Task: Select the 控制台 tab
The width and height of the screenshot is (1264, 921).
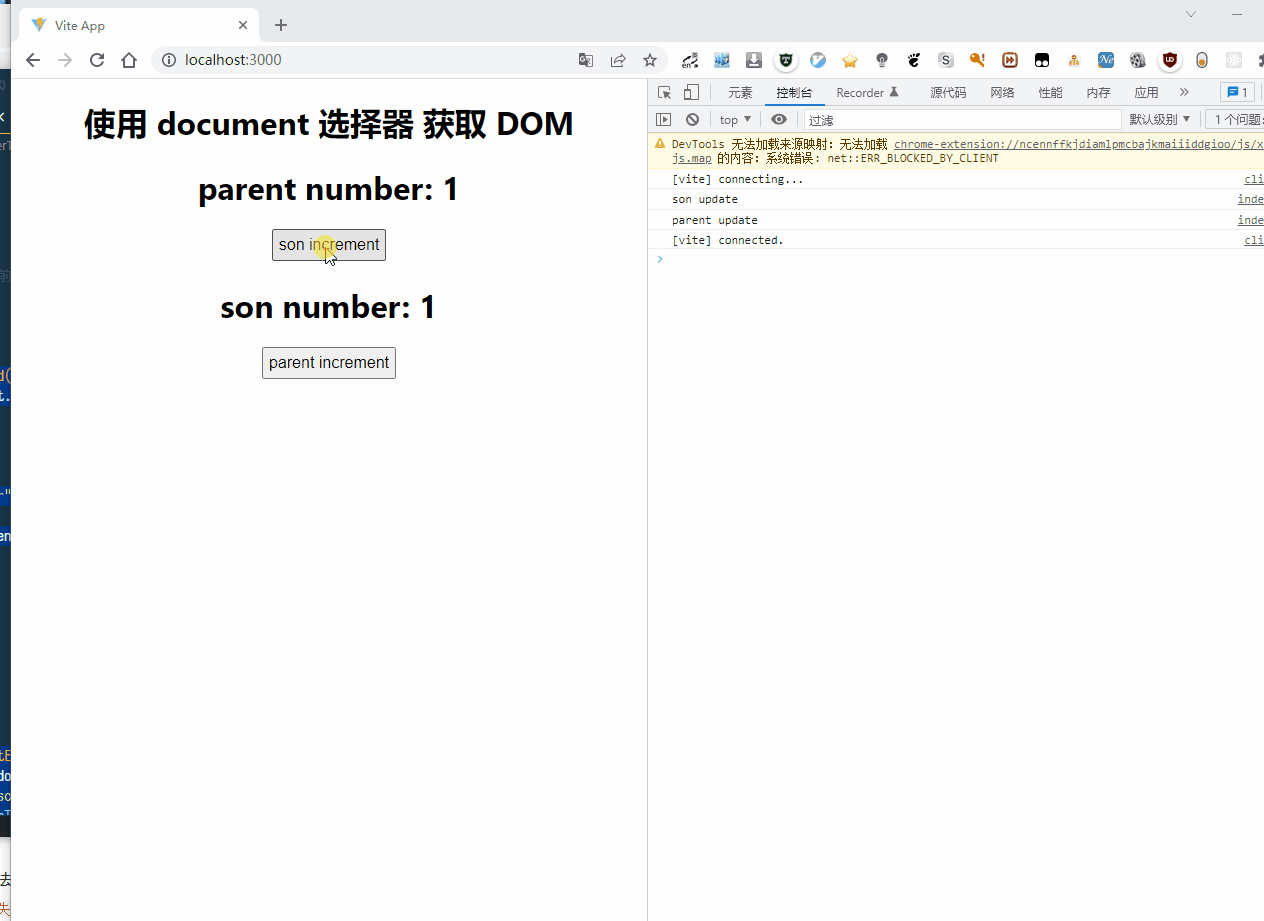Action: [x=795, y=93]
